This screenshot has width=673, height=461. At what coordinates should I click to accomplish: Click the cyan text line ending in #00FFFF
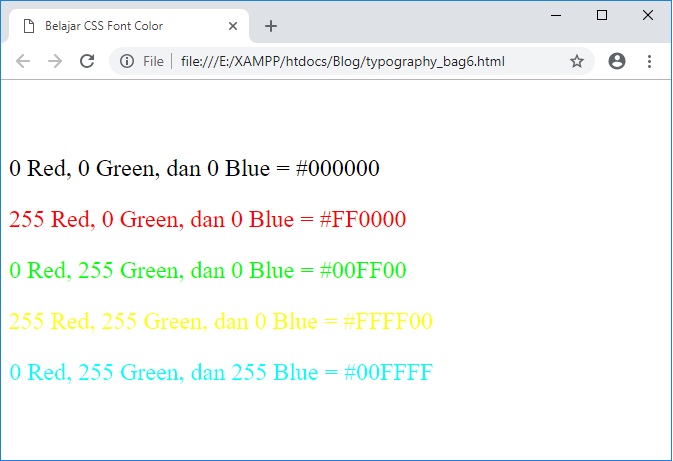pos(220,373)
